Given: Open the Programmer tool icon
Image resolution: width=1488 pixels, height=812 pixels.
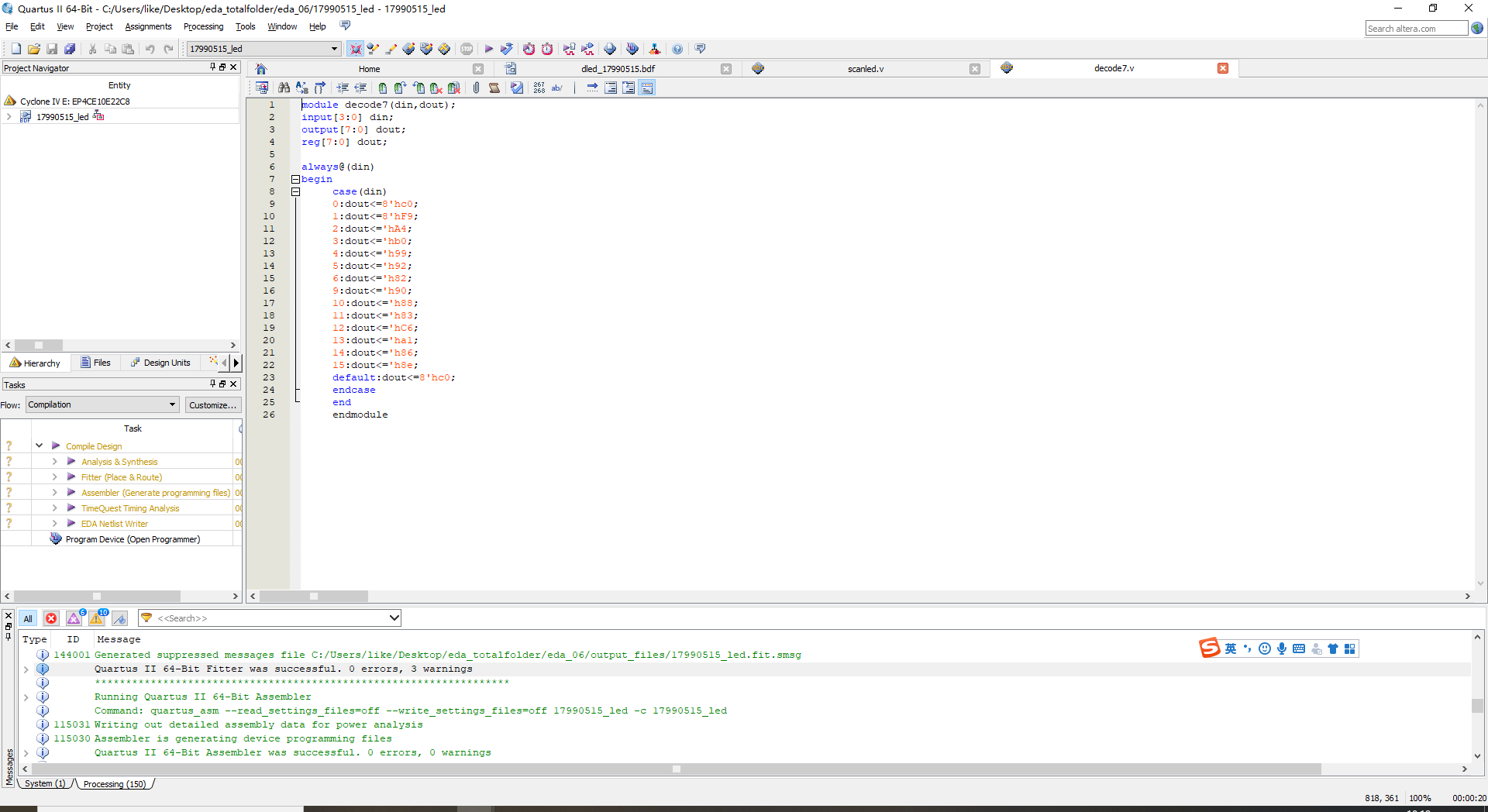Looking at the screenshot, I should 632,49.
